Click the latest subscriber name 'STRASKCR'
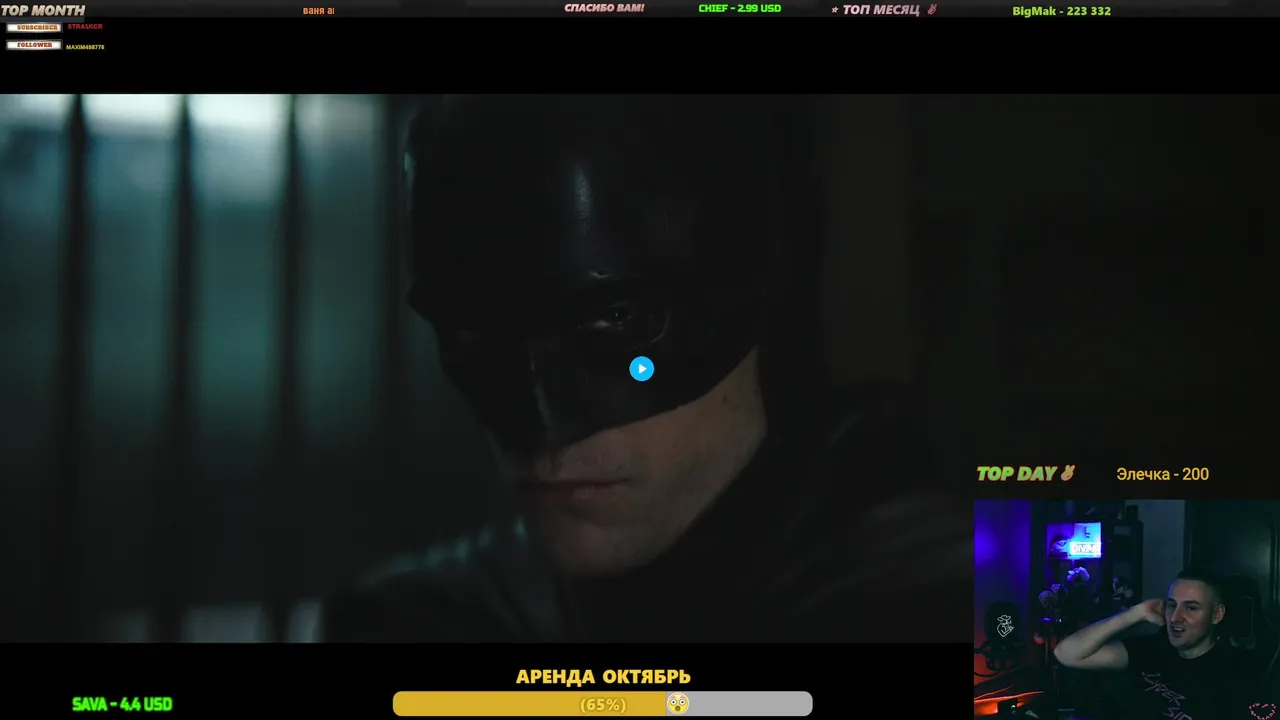 tap(85, 27)
